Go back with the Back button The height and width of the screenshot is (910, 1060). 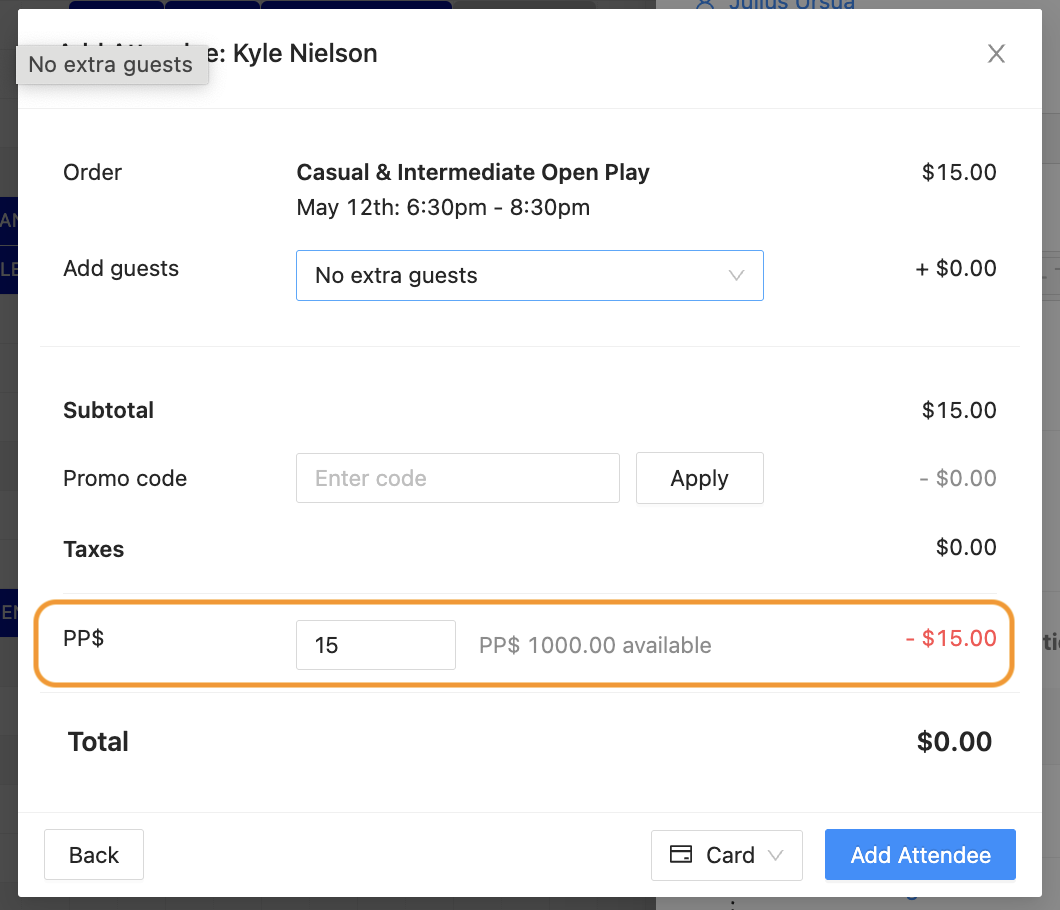click(94, 855)
